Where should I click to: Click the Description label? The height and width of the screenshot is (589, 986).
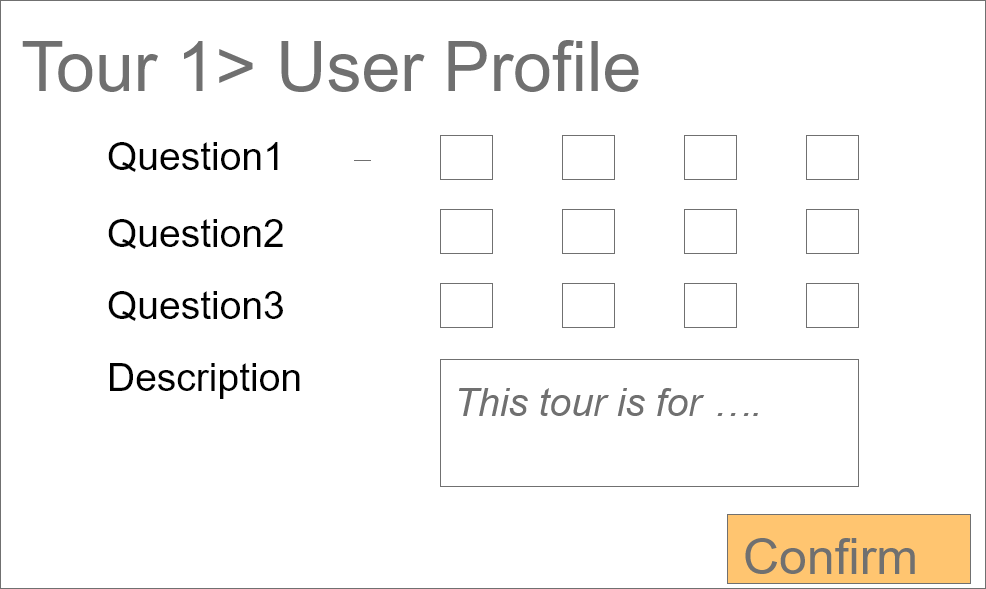click(x=204, y=378)
